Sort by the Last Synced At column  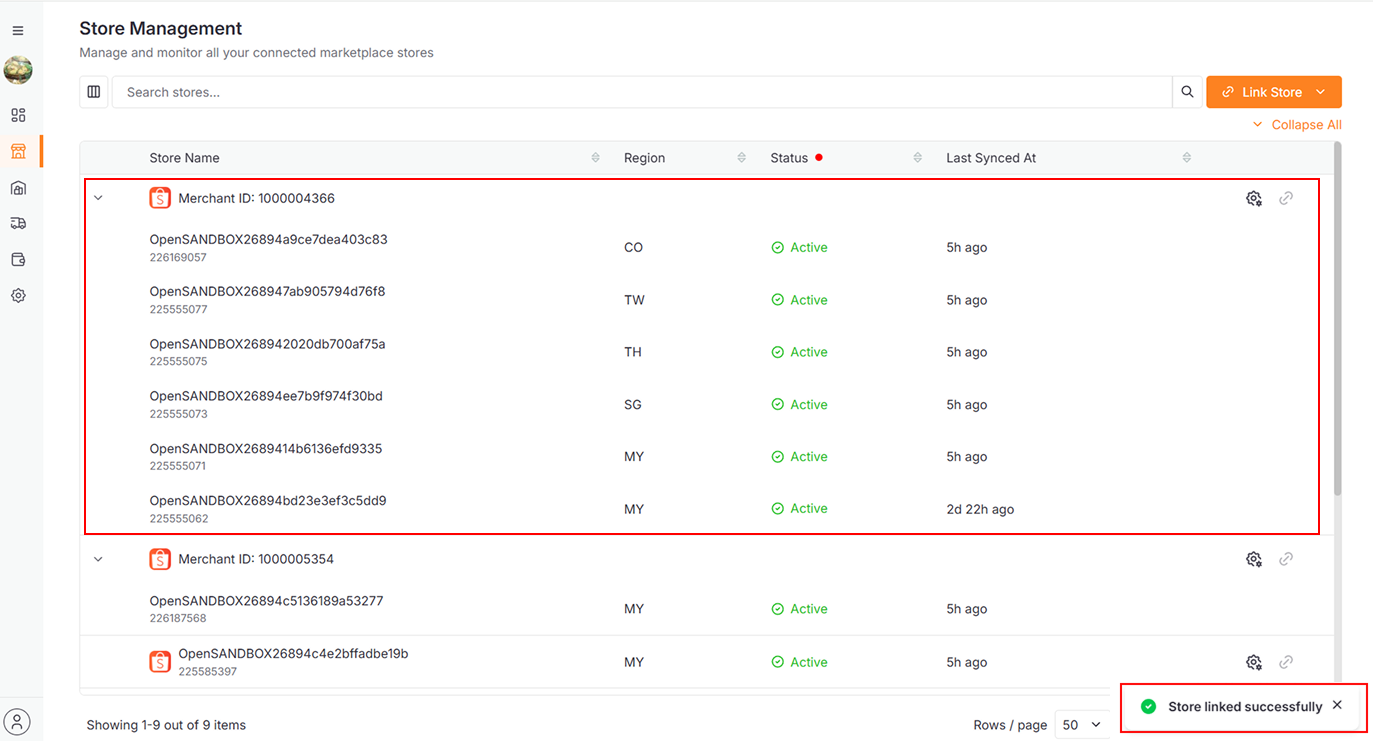click(1187, 158)
